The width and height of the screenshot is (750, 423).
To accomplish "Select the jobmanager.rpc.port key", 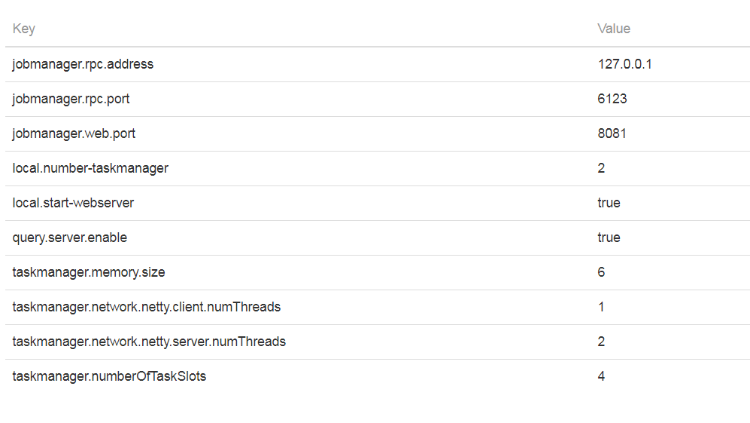I will tap(70, 99).
